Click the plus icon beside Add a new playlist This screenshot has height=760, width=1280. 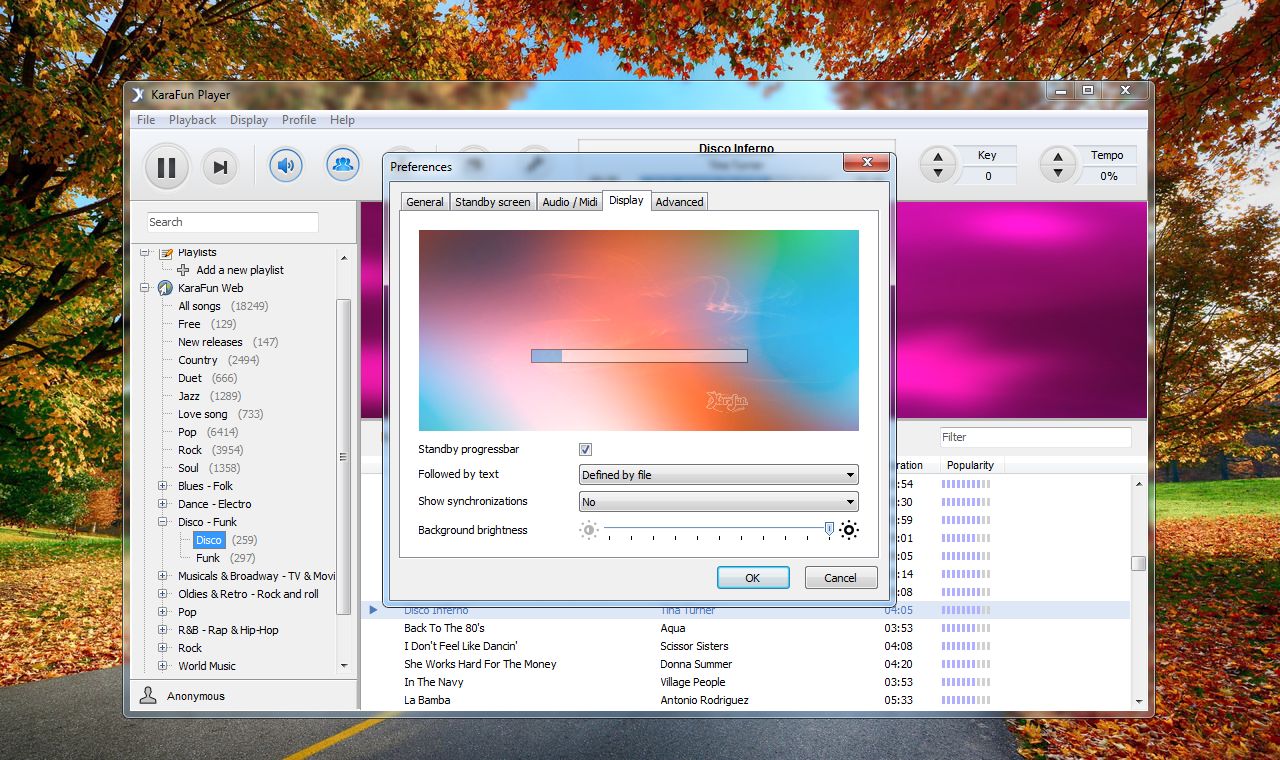[x=183, y=270]
